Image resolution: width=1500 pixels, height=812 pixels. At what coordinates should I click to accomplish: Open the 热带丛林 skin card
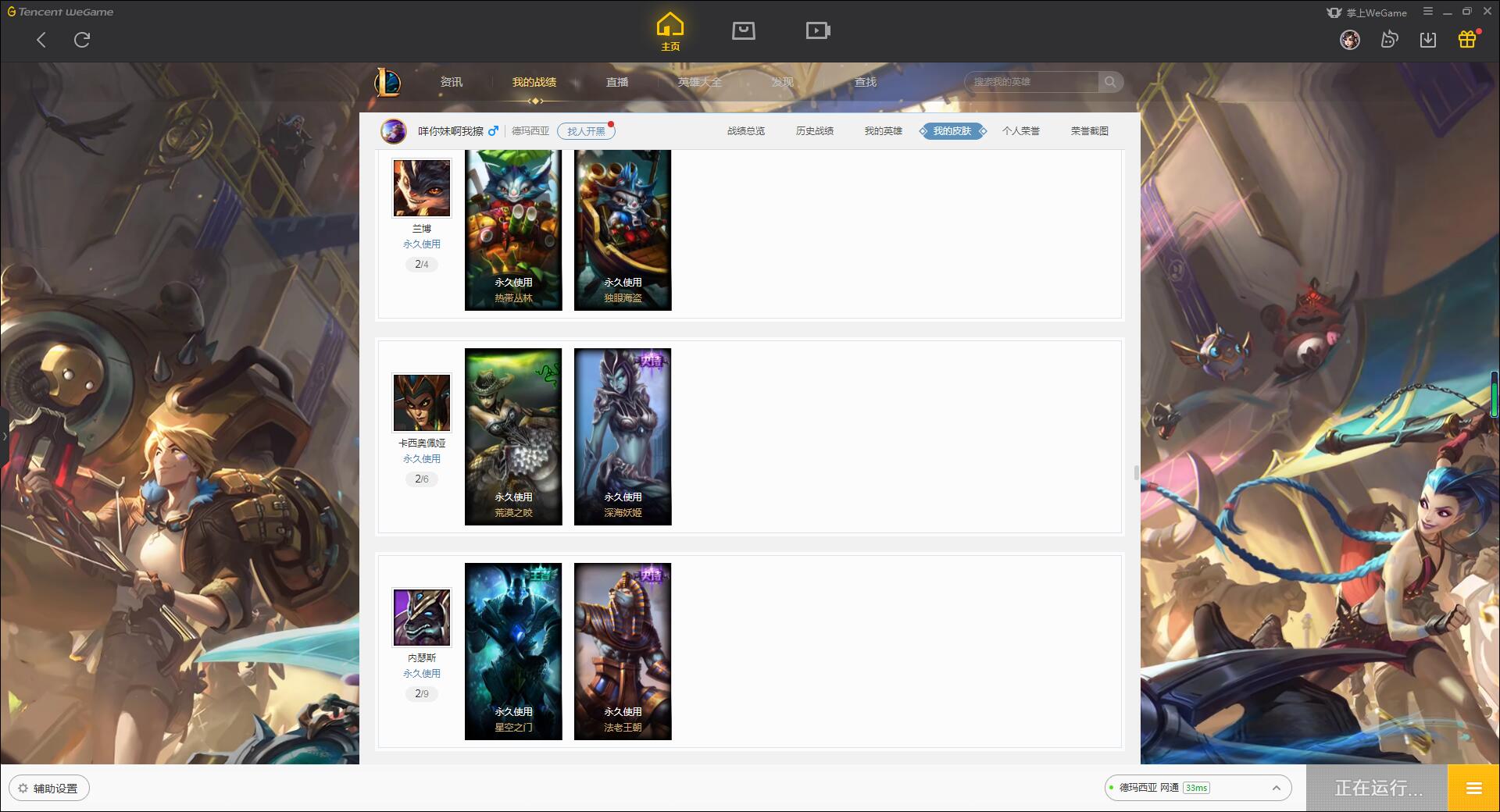513,230
